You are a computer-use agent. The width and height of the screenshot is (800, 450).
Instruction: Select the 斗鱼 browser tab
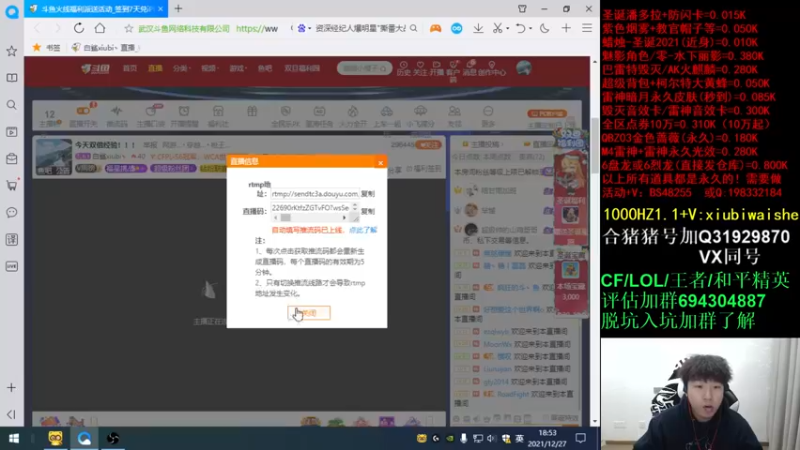click(95, 9)
